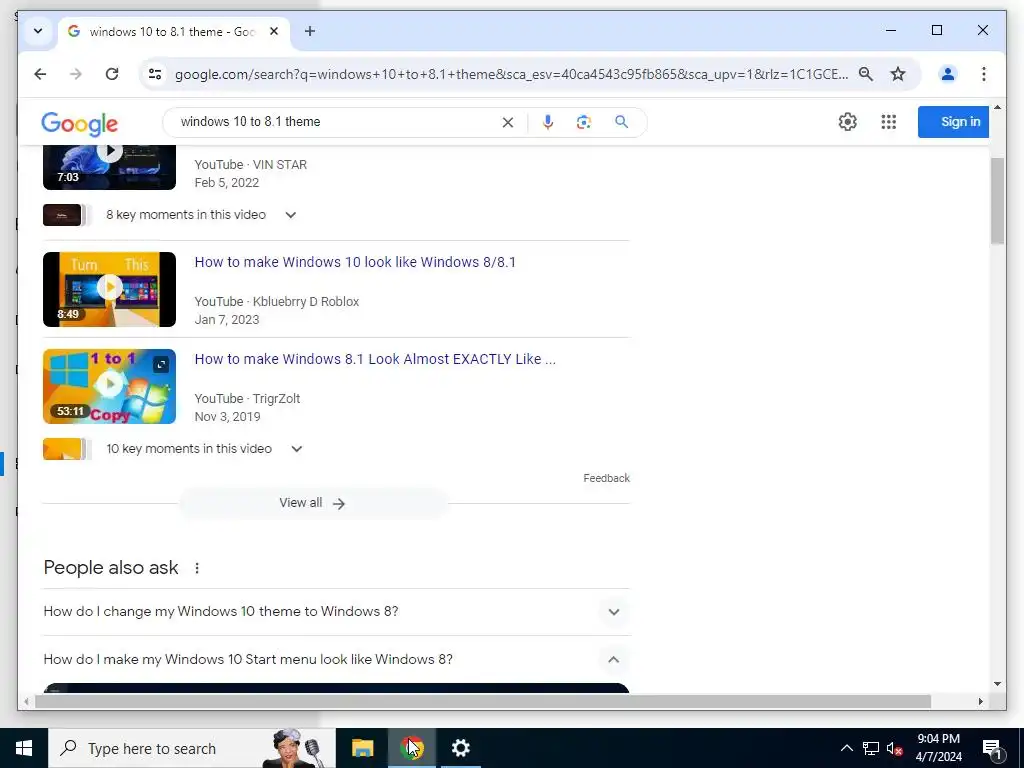This screenshot has height=768, width=1024.
Task: Click the address bar URL
Action: (x=511, y=74)
